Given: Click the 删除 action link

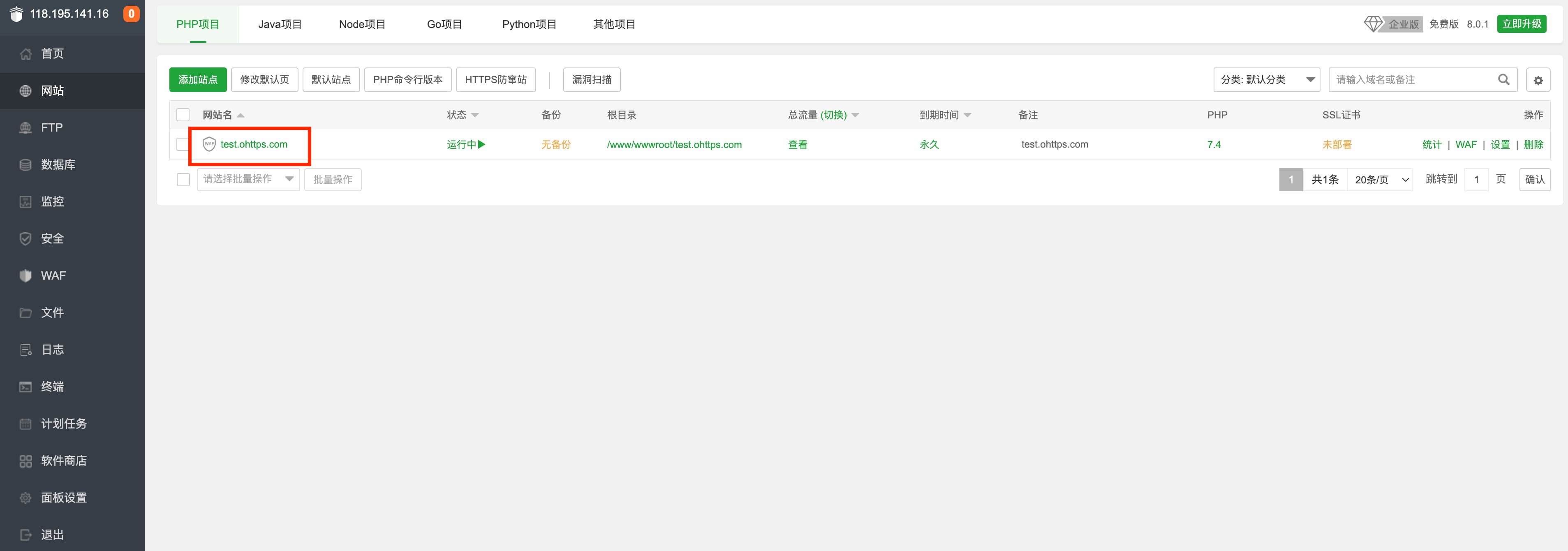Looking at the screenshot, I should [1533, 144].
